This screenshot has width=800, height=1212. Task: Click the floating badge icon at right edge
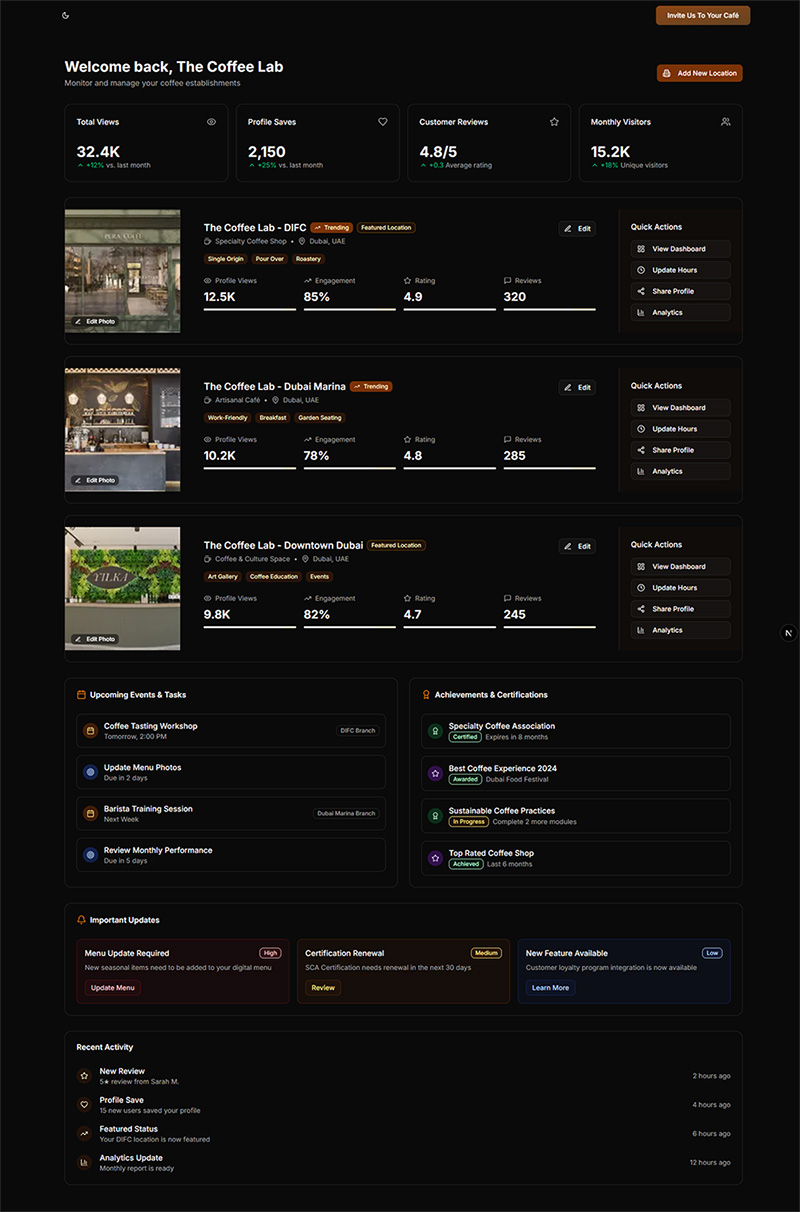pos(788,633)
